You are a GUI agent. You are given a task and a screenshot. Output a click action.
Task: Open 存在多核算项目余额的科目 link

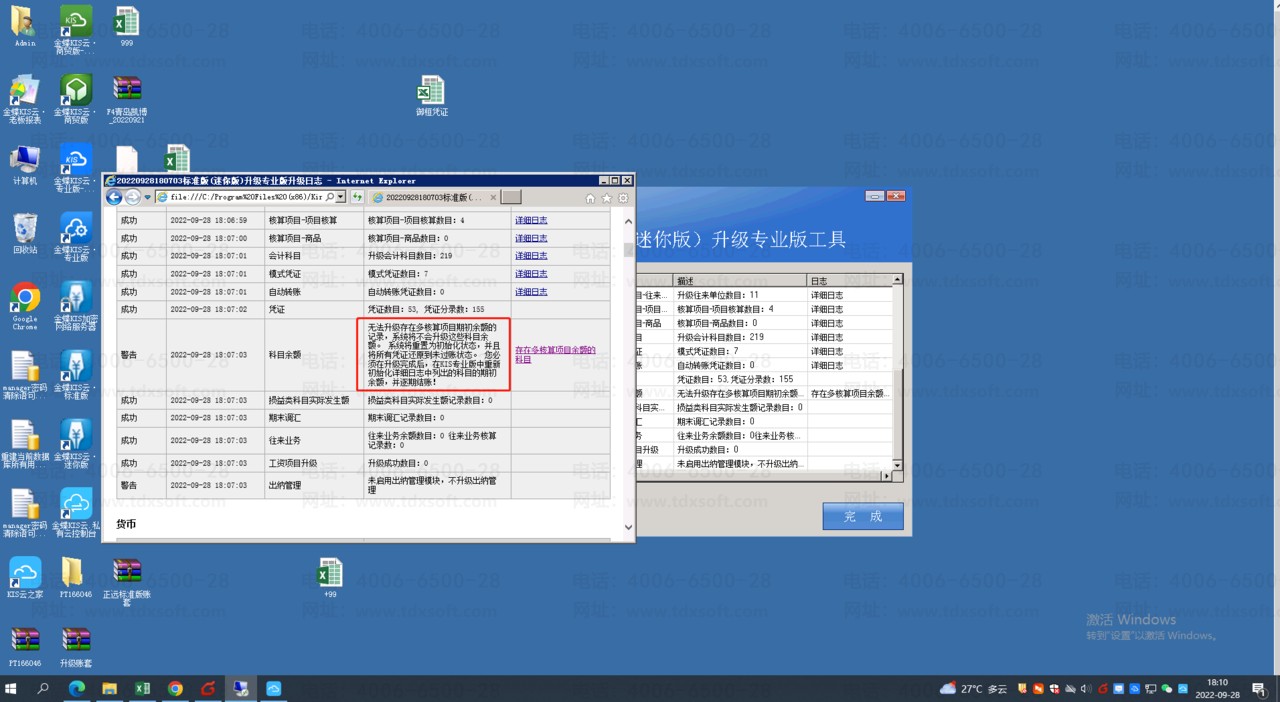[x=555, y=354]
